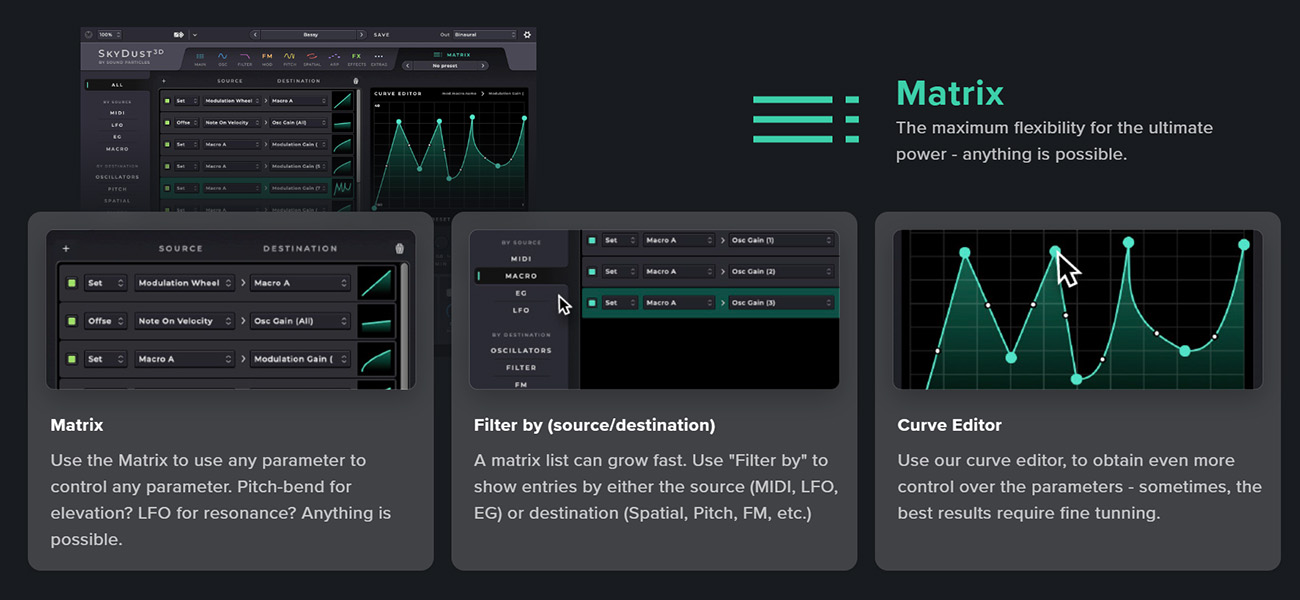The height and width of the screenshot is (600, 1300).
Task: Filter by MIDI in the Filter by card
Action: 521,258
